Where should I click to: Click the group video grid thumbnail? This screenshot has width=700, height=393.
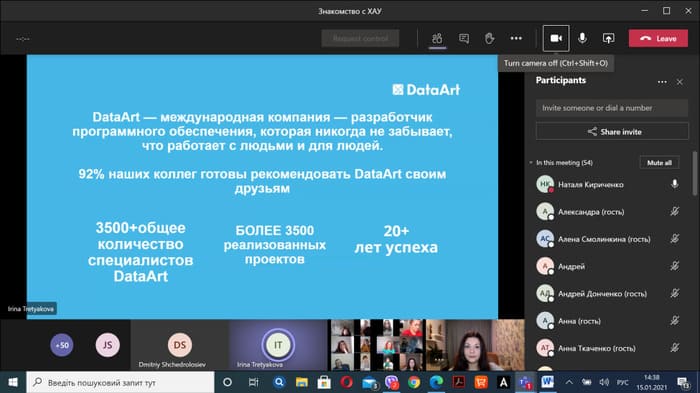pos(377,345)
